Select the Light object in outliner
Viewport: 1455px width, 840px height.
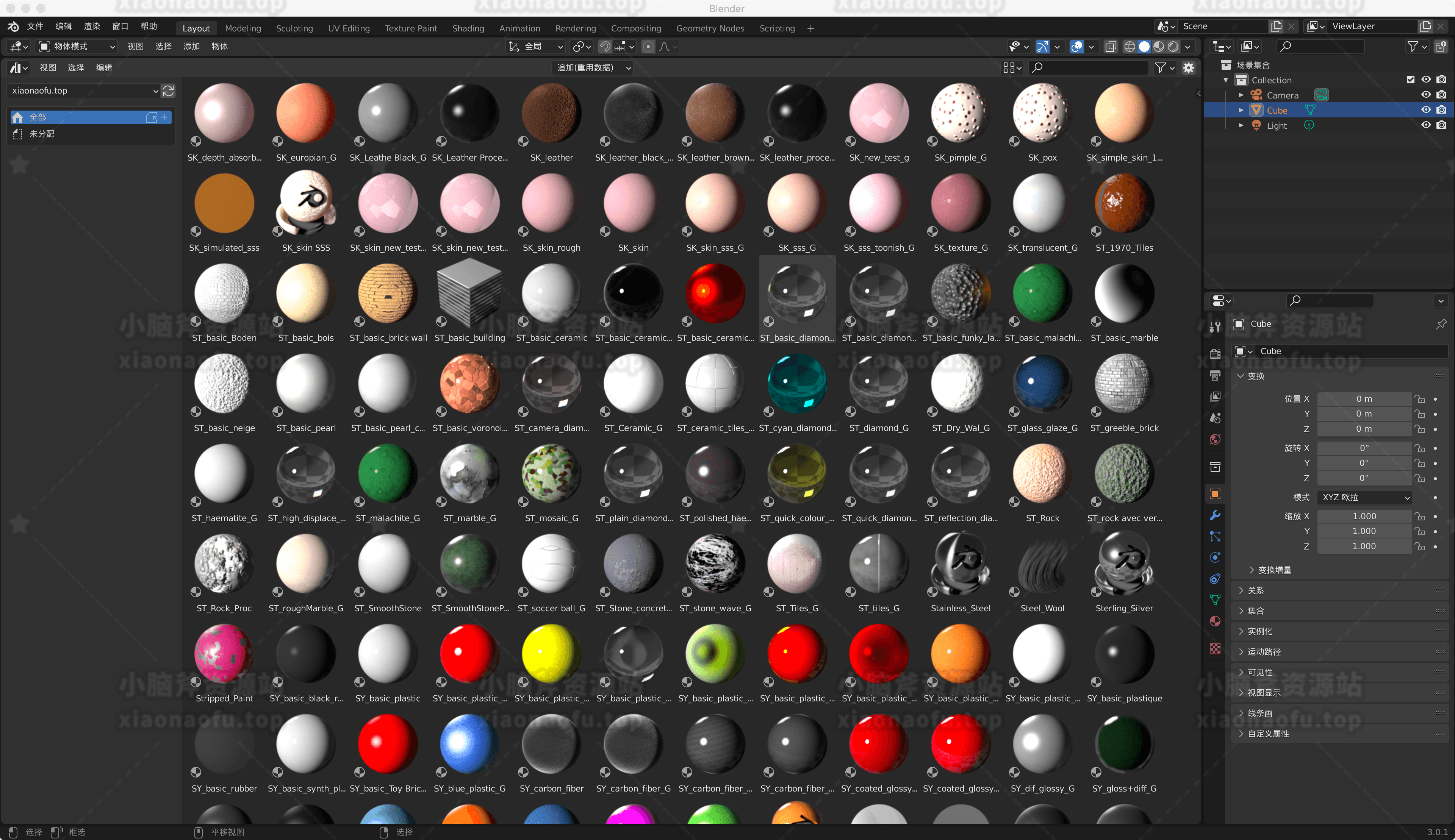coord(1277,126)
